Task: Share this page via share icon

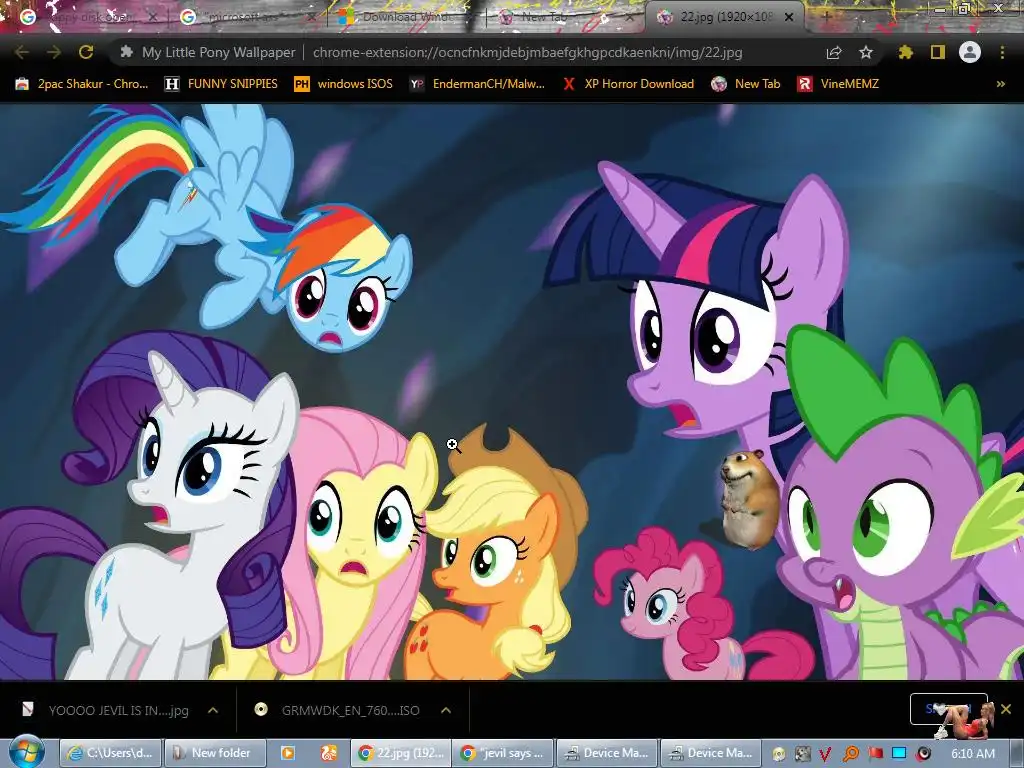Action: click(x=833, y=52)
